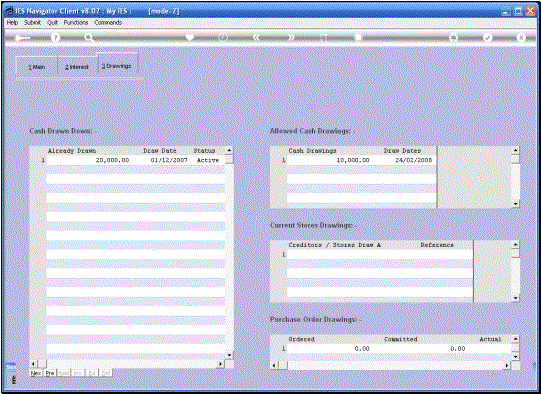The width and height of the screenshot is (541, 394).
Task: Click the key icon in toolbar
Action: [23, 38]
